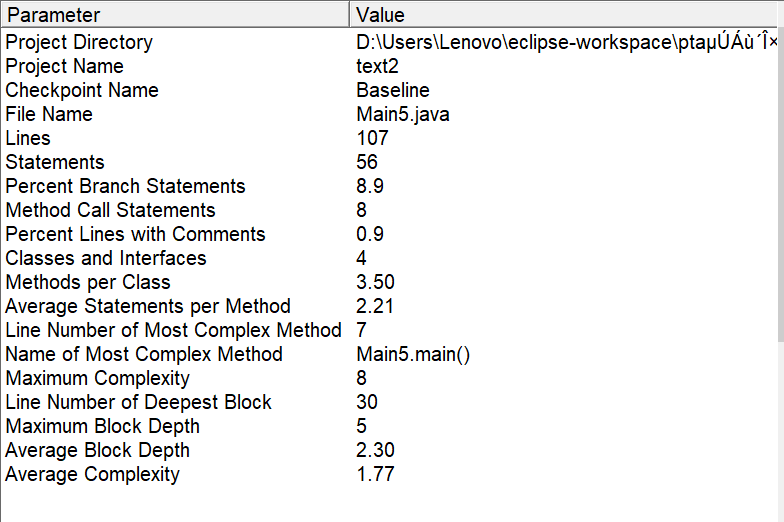Click the Classes and Interfaces value 4
The image size is (784, 522).
[x=362, y=258]
